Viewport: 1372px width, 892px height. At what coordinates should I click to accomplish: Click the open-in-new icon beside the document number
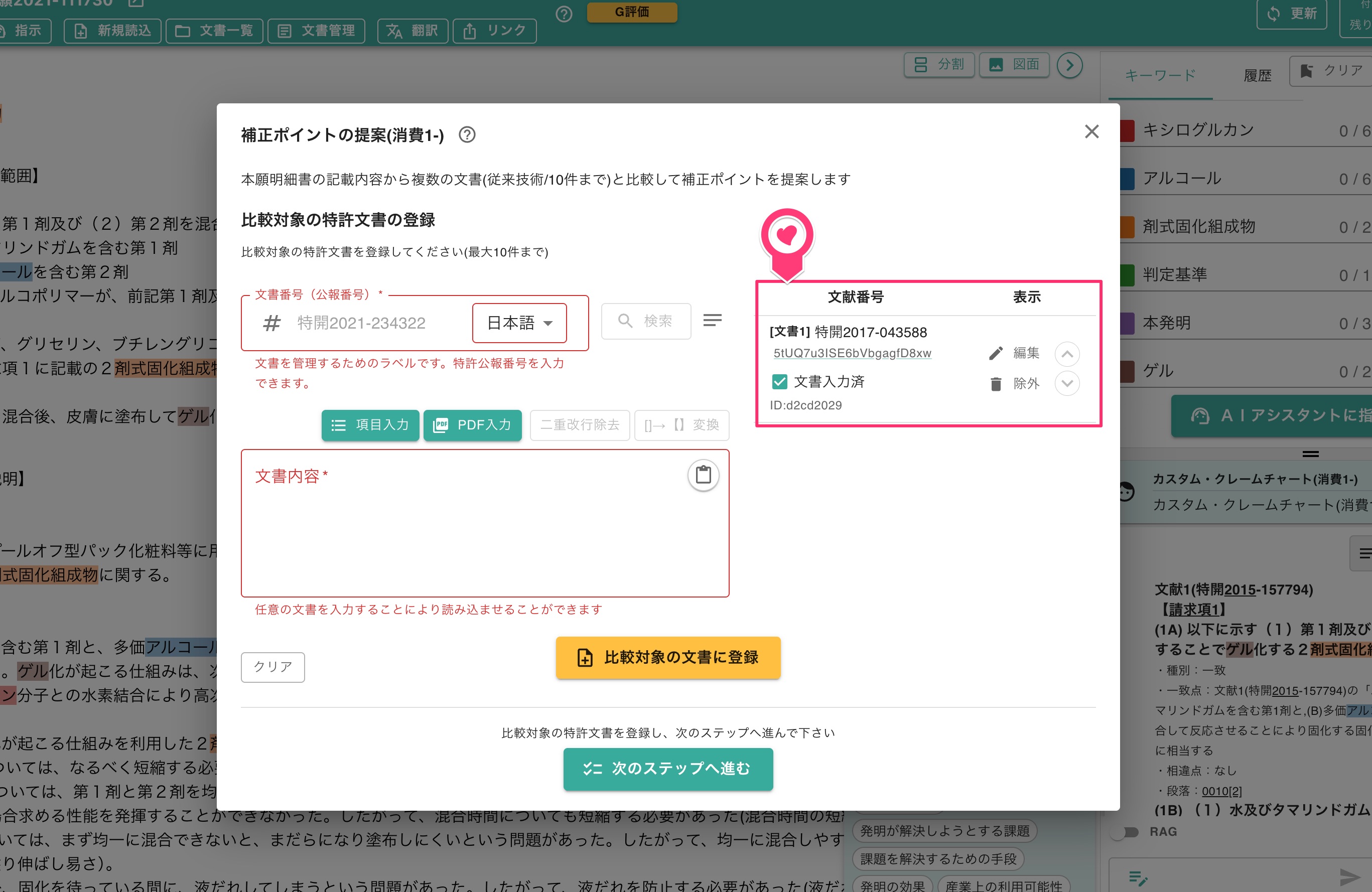tap(135, 3)
